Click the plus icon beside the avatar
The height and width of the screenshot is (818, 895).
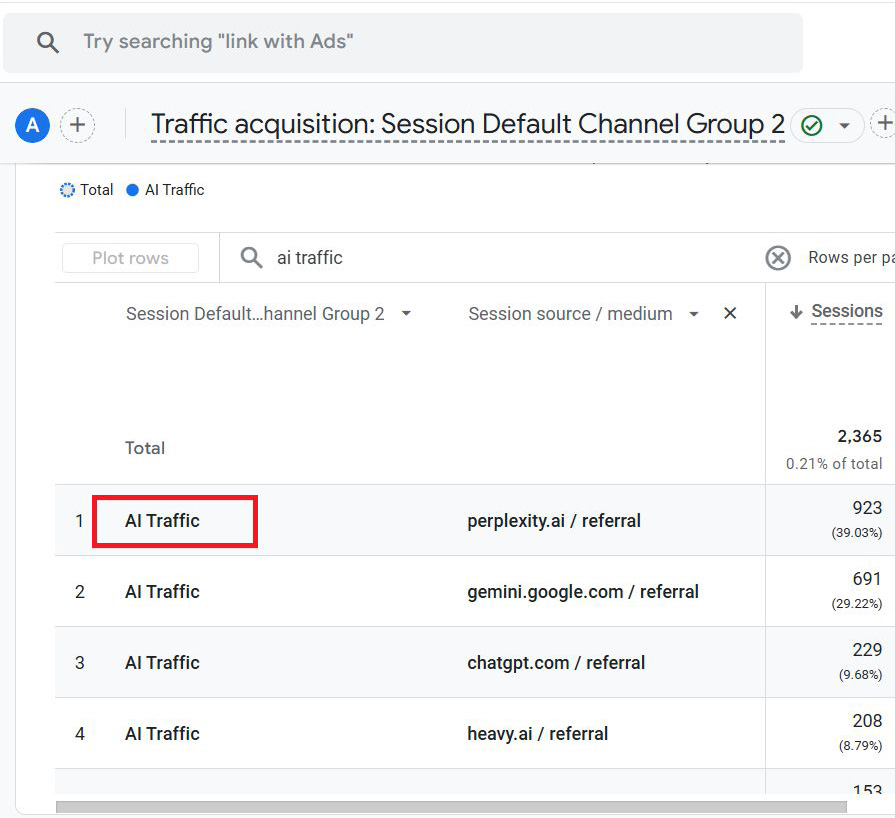[78, 125]
